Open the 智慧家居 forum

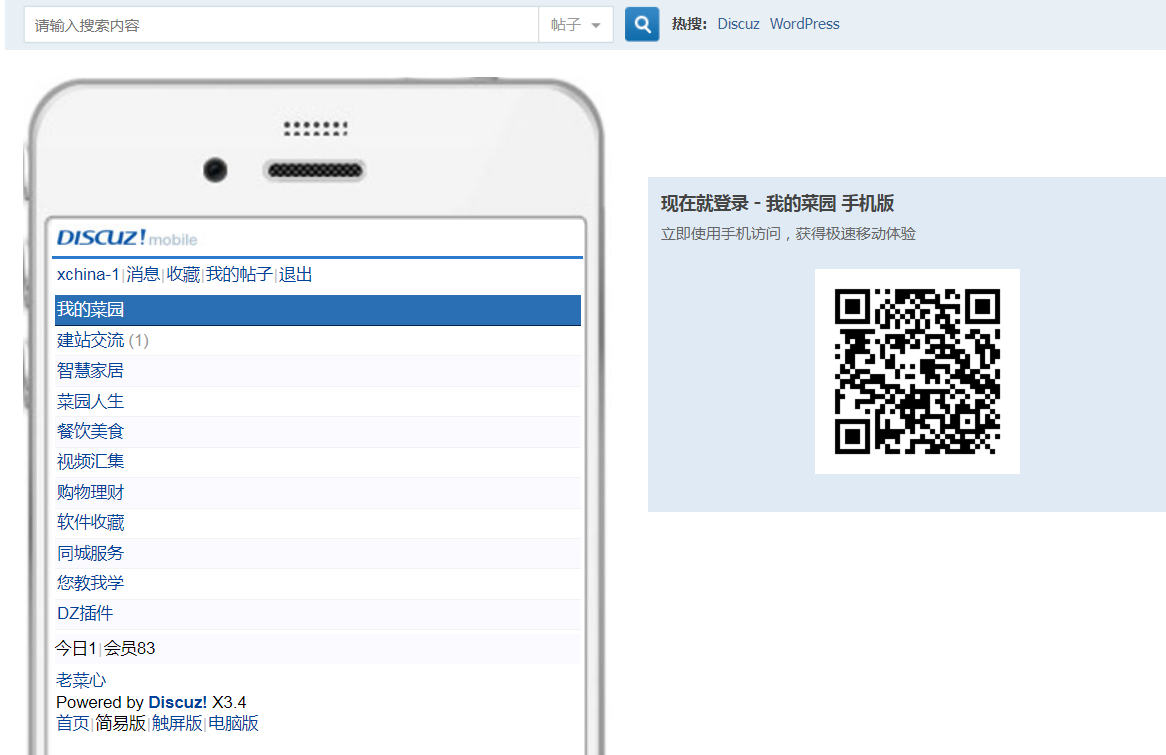(x=90, y=370)
